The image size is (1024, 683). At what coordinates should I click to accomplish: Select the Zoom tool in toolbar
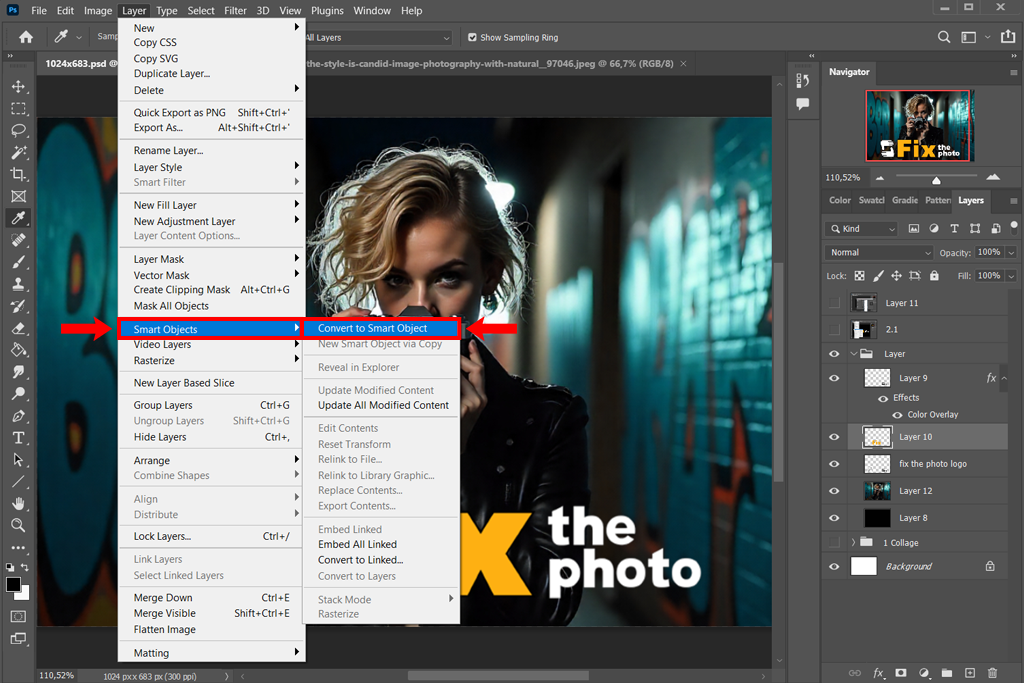pyautogui.click(x=18, y=525)
